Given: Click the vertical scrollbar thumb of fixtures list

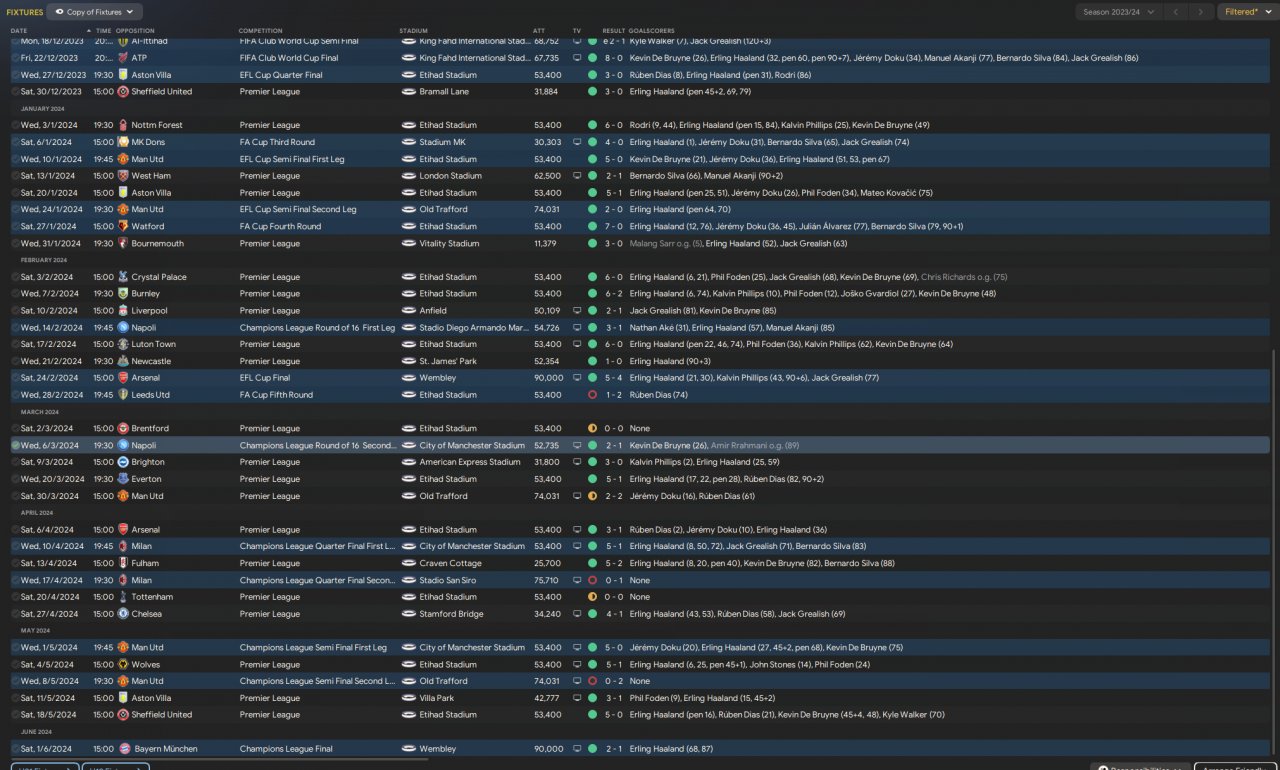Looking at the screenshot, I should (x=1273, y=550).
